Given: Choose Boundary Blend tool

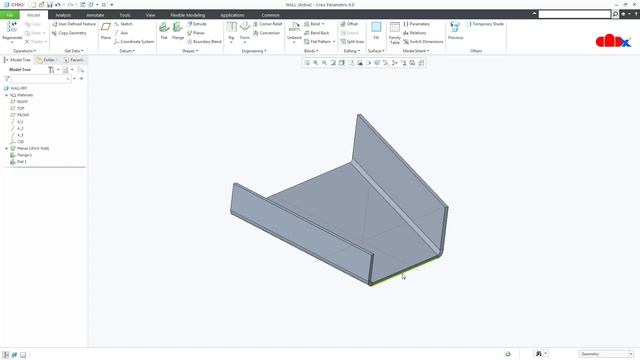Looking at the screenshot, I should [204, 42].
